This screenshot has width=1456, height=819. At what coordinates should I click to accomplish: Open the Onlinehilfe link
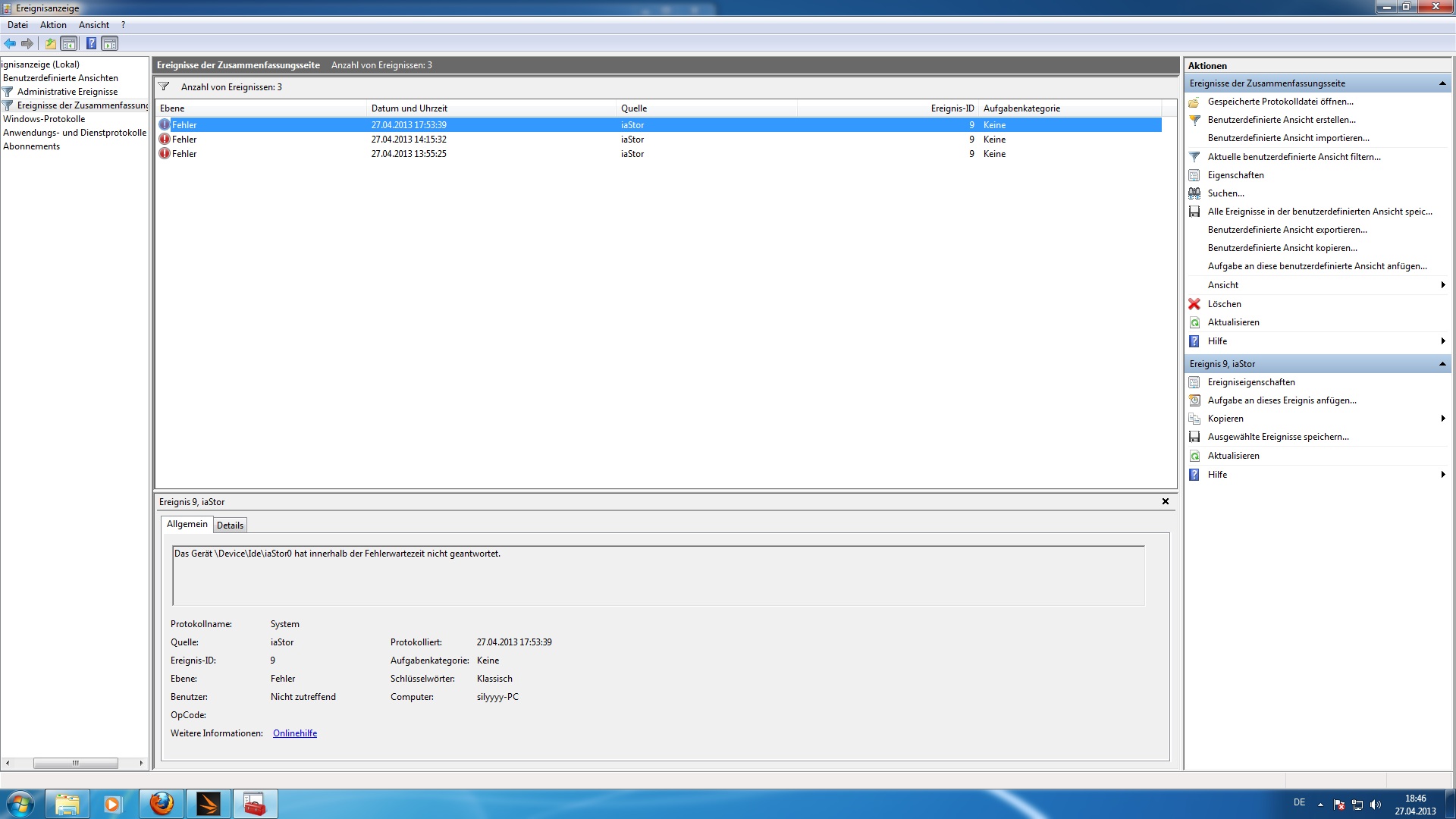[295, 733]
